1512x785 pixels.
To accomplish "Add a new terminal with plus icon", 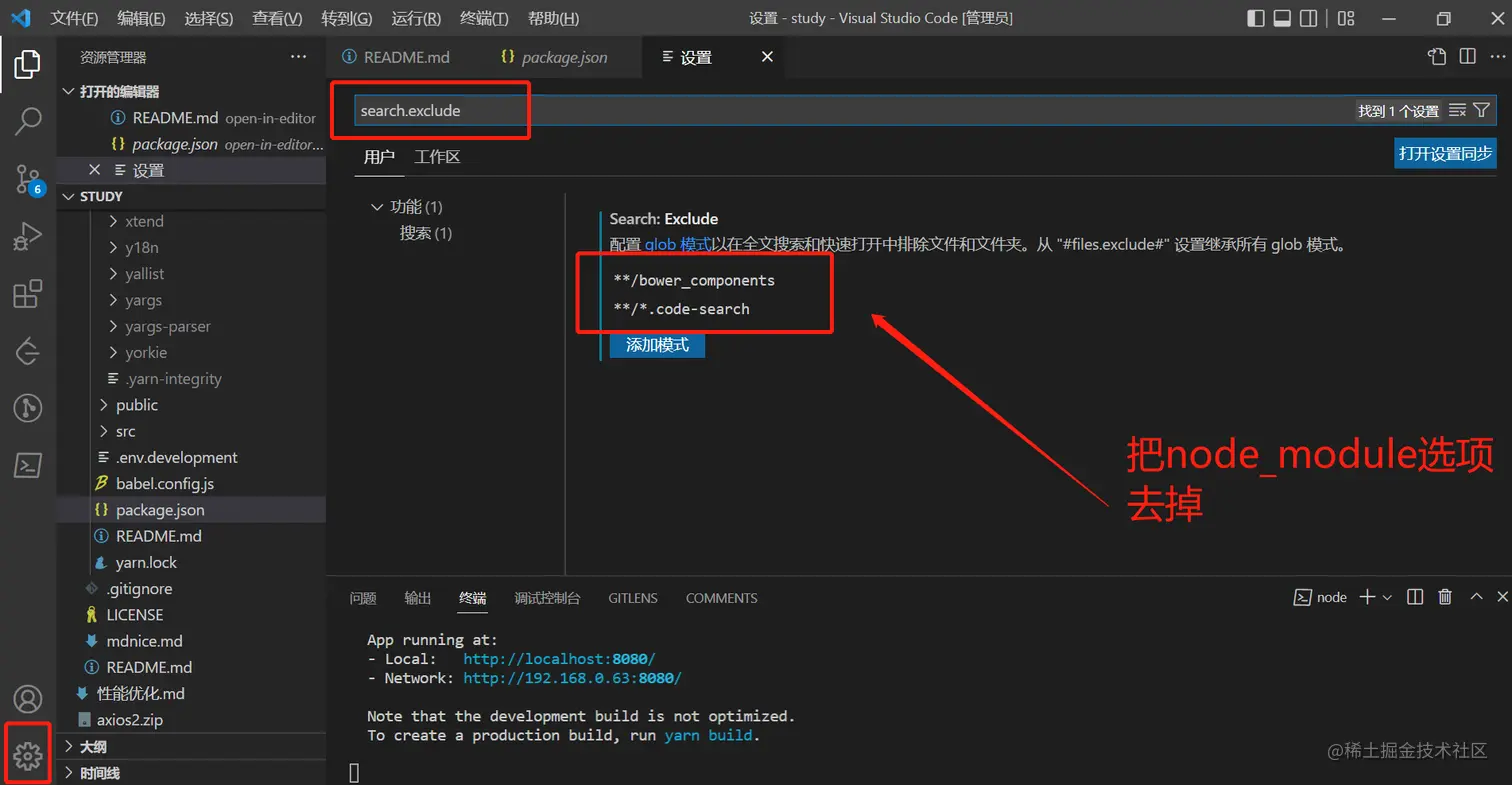I will click(x=1367, y=597).
